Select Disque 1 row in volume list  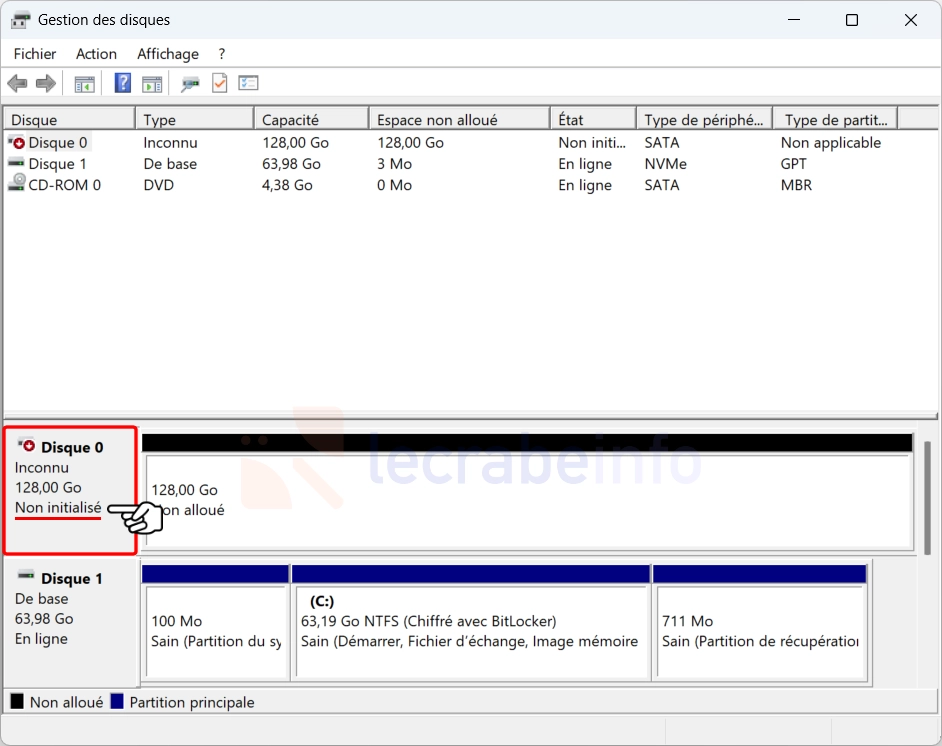pos(57,164)
